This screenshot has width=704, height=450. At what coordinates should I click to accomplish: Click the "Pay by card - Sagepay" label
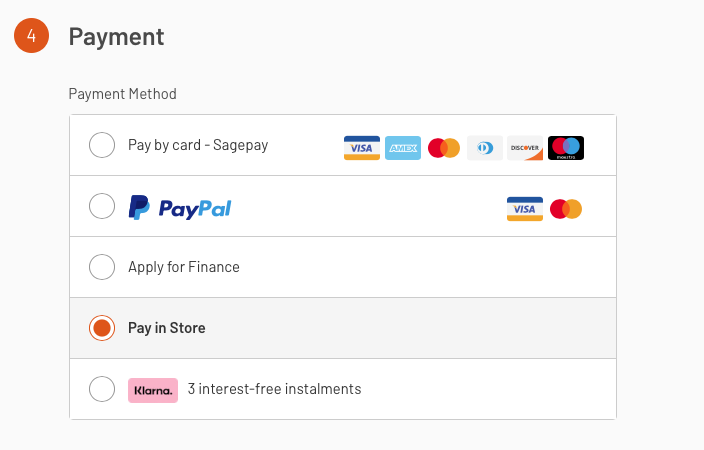point(198,146)
